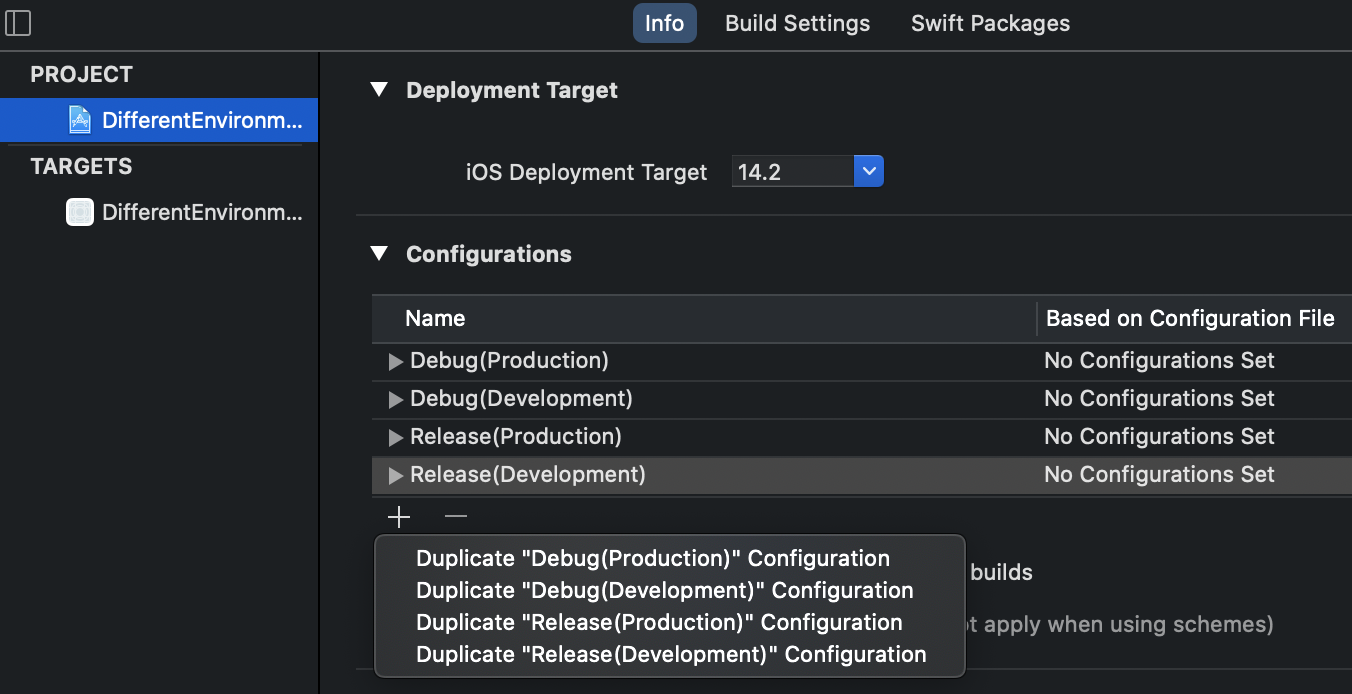Switch to the Build Settings tab

click(x=797, y=23)
